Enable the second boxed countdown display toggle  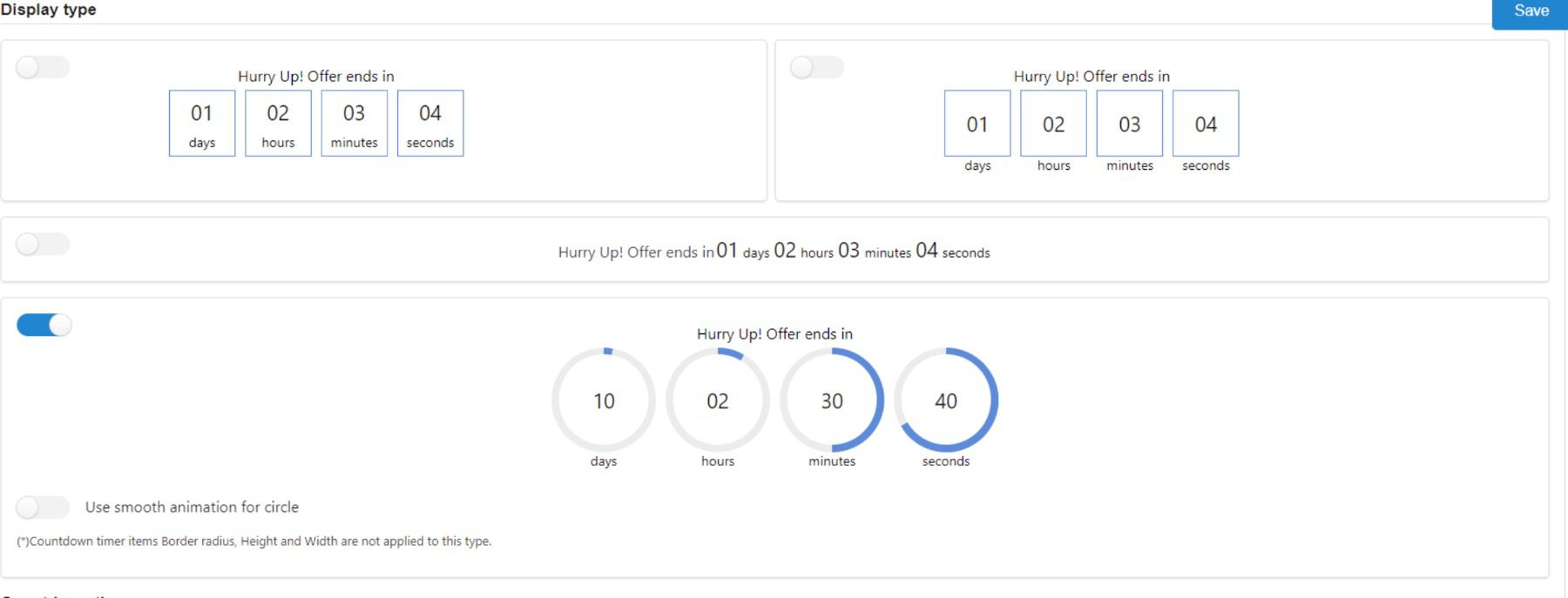tap(817, 67)
